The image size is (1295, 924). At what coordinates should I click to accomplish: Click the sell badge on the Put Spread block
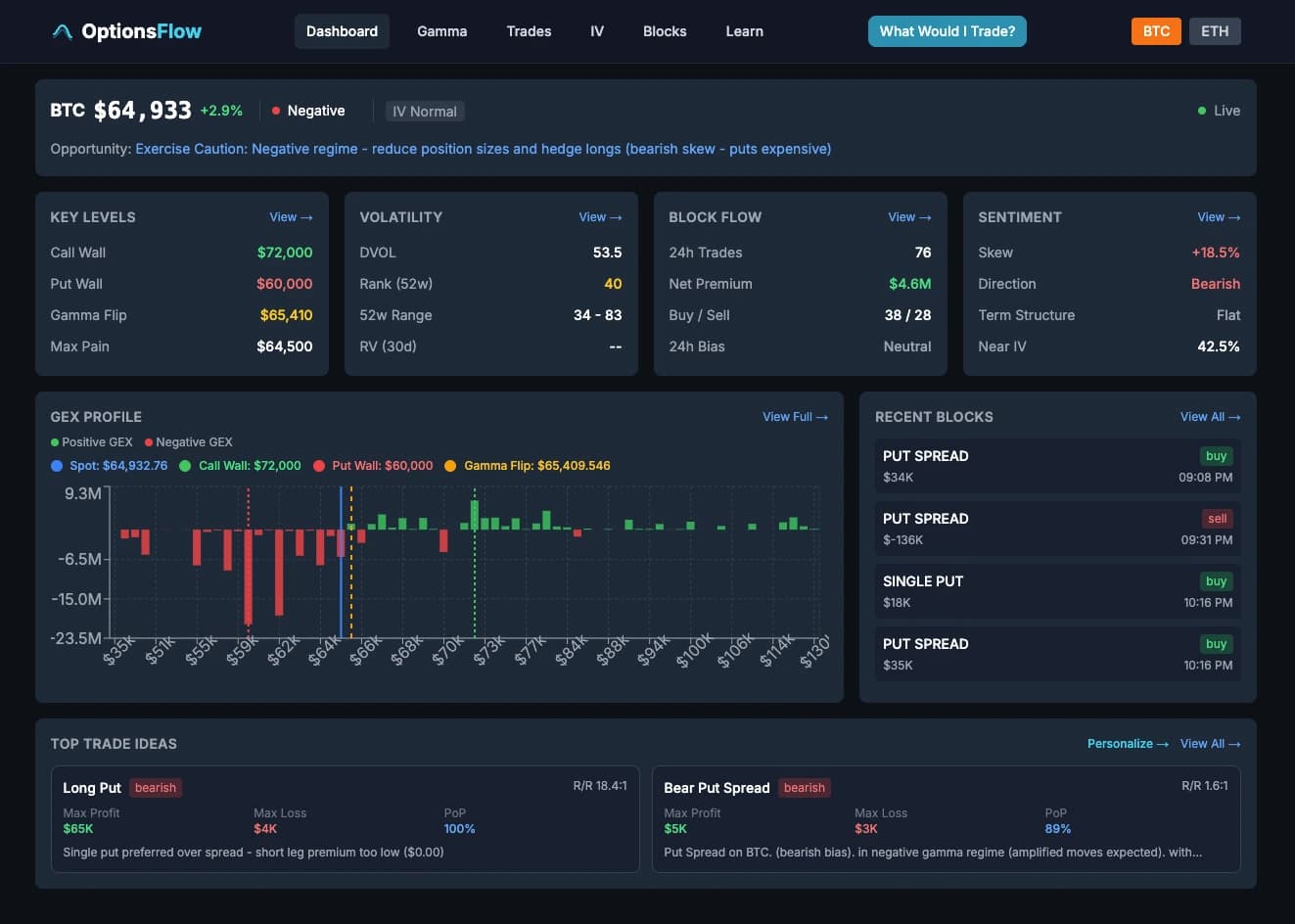(x=1217, y=518)
